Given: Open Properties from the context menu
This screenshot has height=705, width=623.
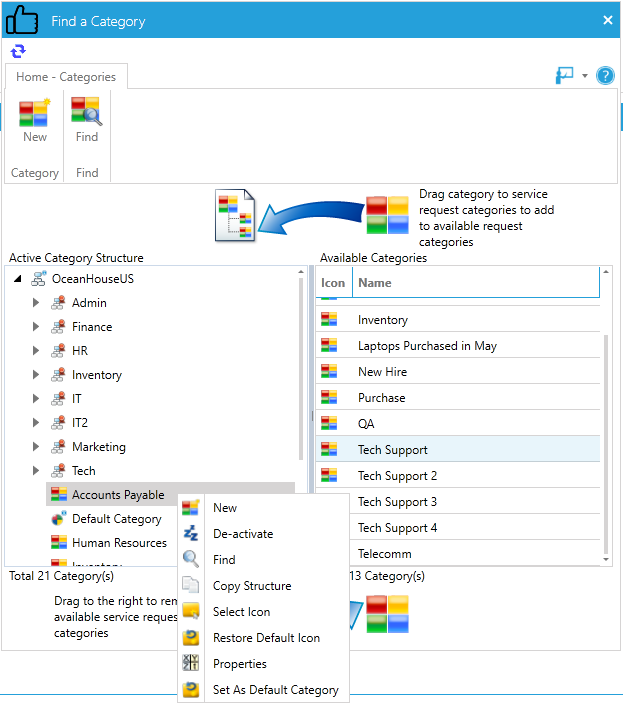Looking at the screenshot, I should [x=239, y=664].
